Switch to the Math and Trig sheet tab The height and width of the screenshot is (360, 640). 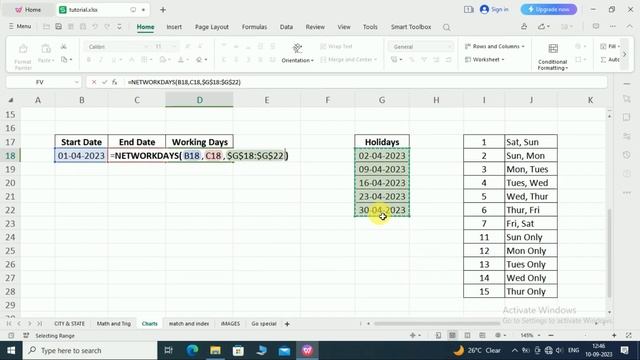(x=113, y=324)
